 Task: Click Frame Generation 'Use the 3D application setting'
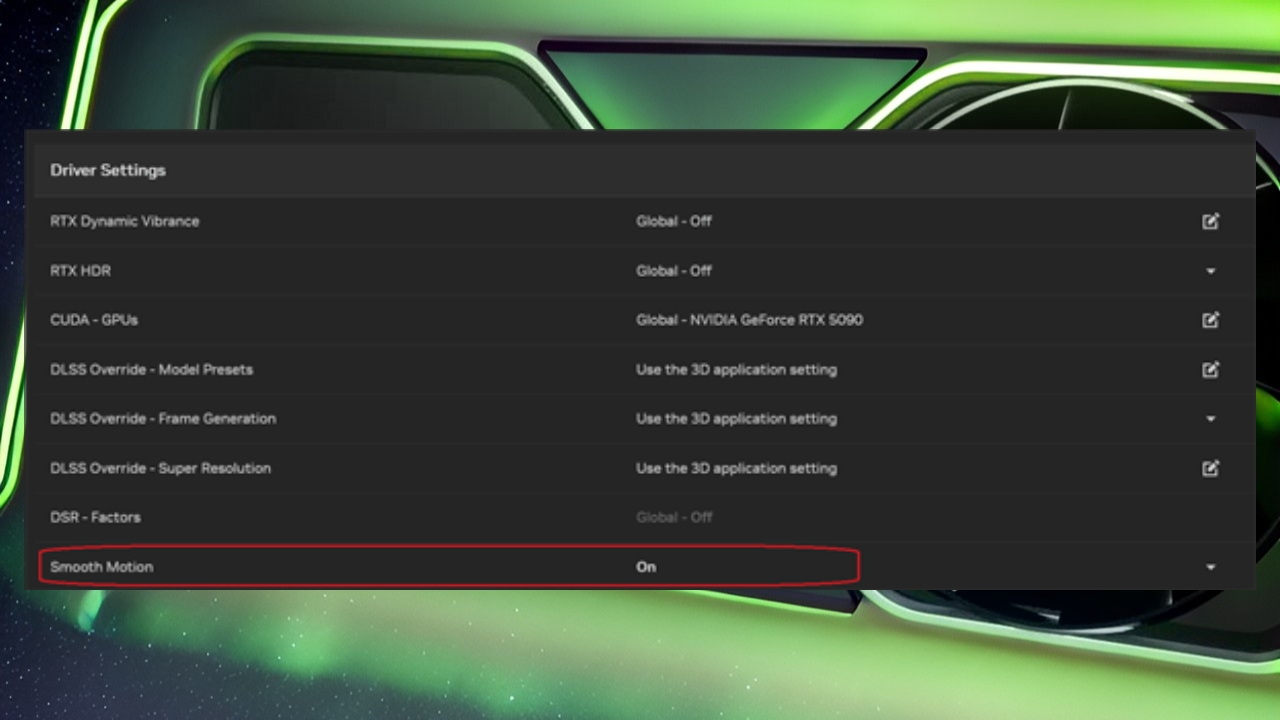736,418
